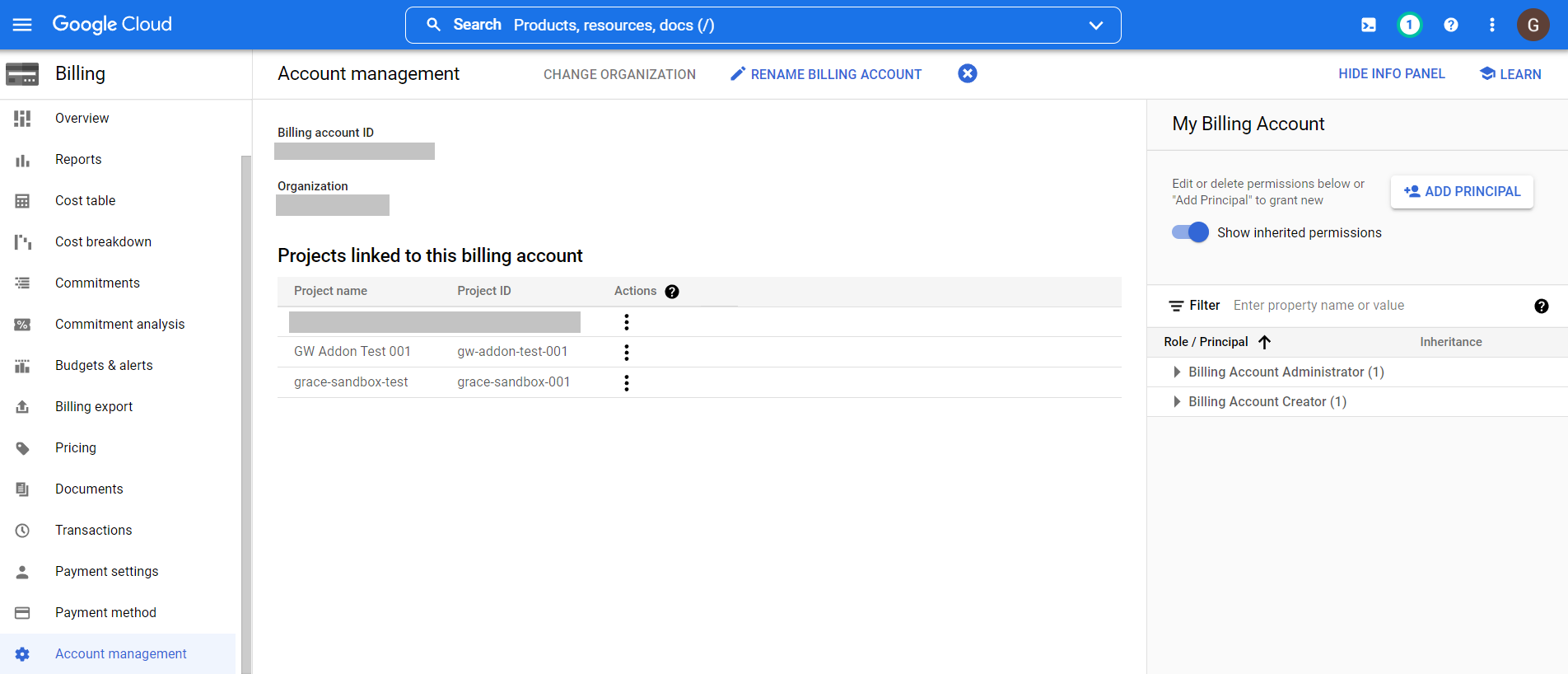Open actions menu for redacted first project

(627, 322)
